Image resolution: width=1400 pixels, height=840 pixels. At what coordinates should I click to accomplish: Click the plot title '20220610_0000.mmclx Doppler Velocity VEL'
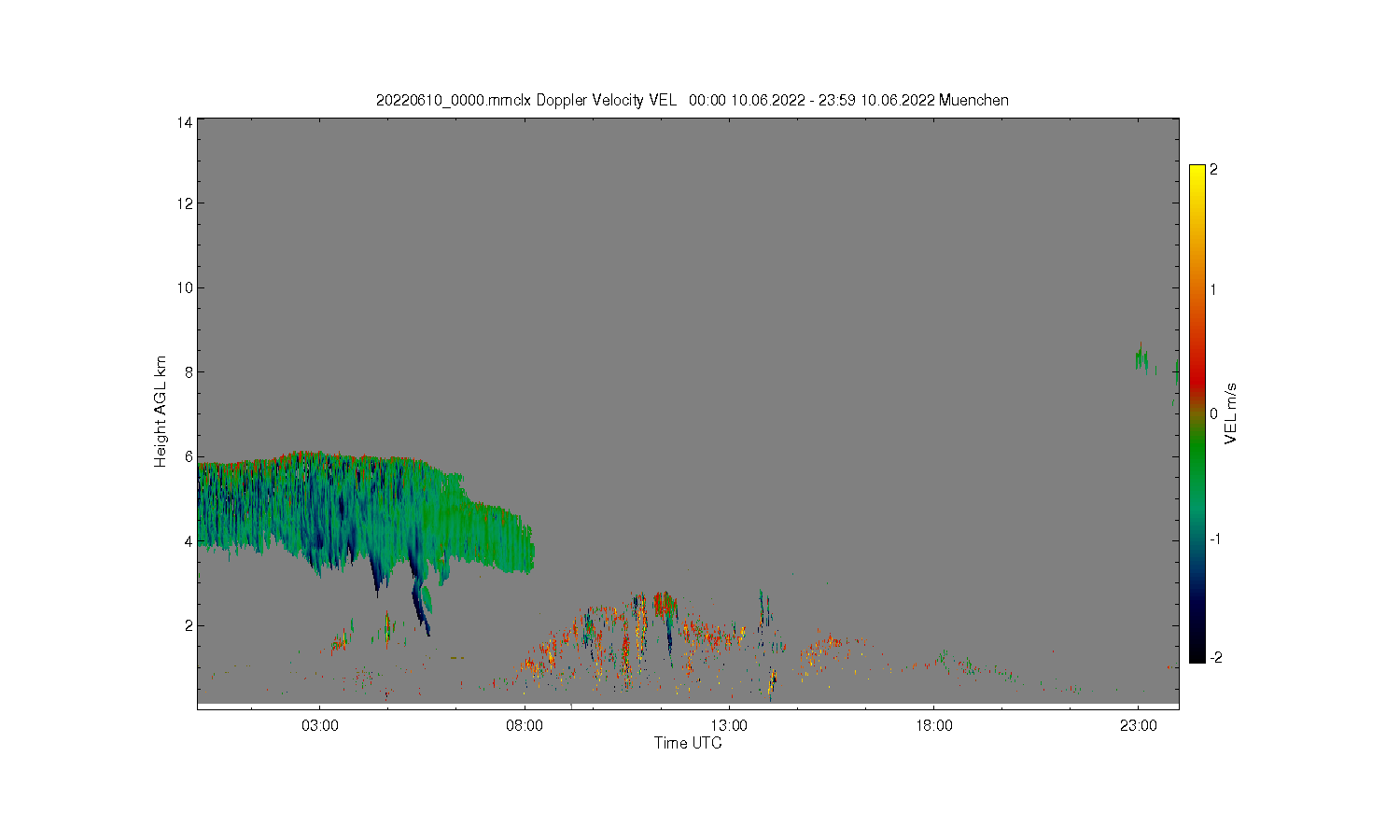pos(526,100)
